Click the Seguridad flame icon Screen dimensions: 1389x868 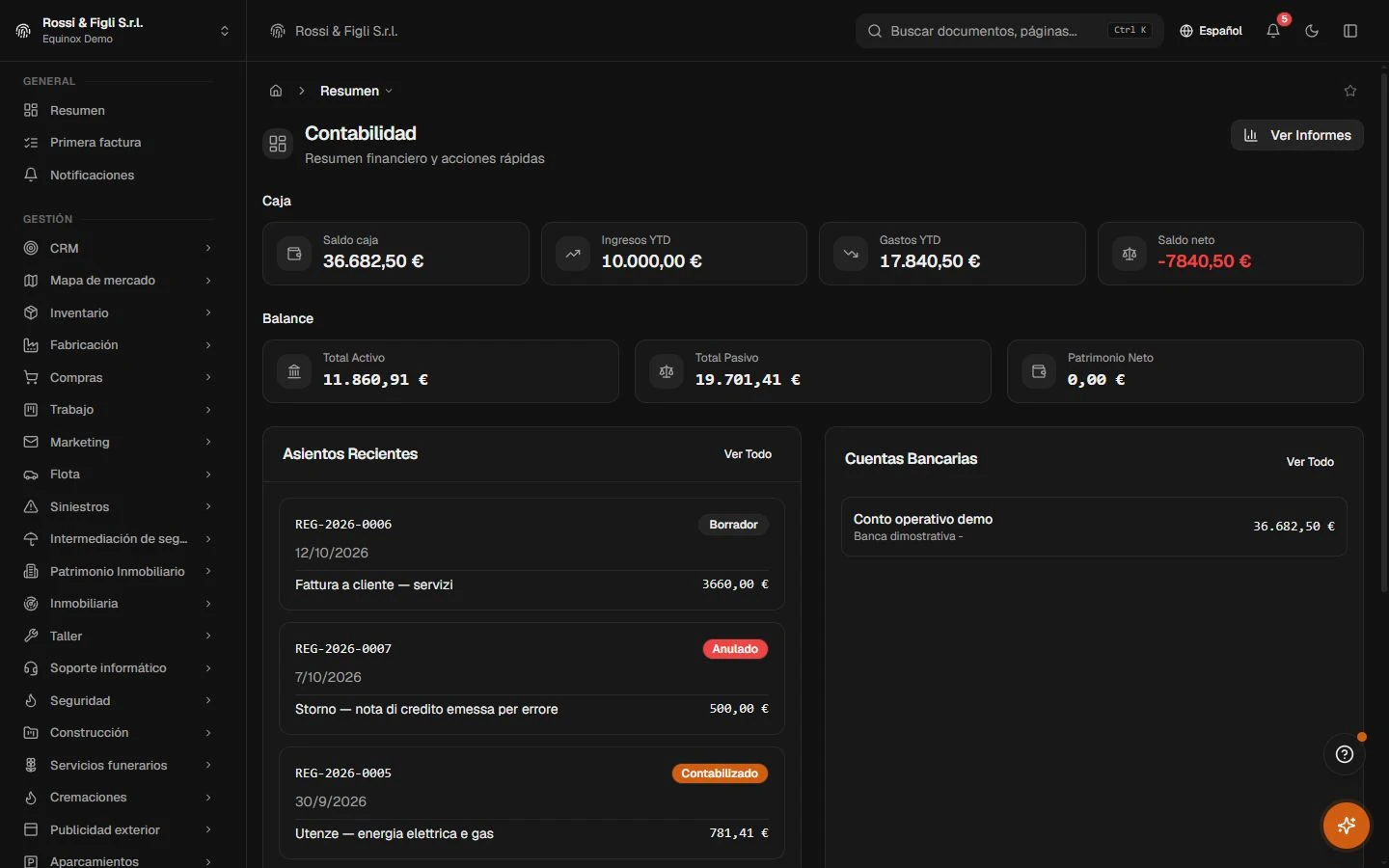pos(31,700)
